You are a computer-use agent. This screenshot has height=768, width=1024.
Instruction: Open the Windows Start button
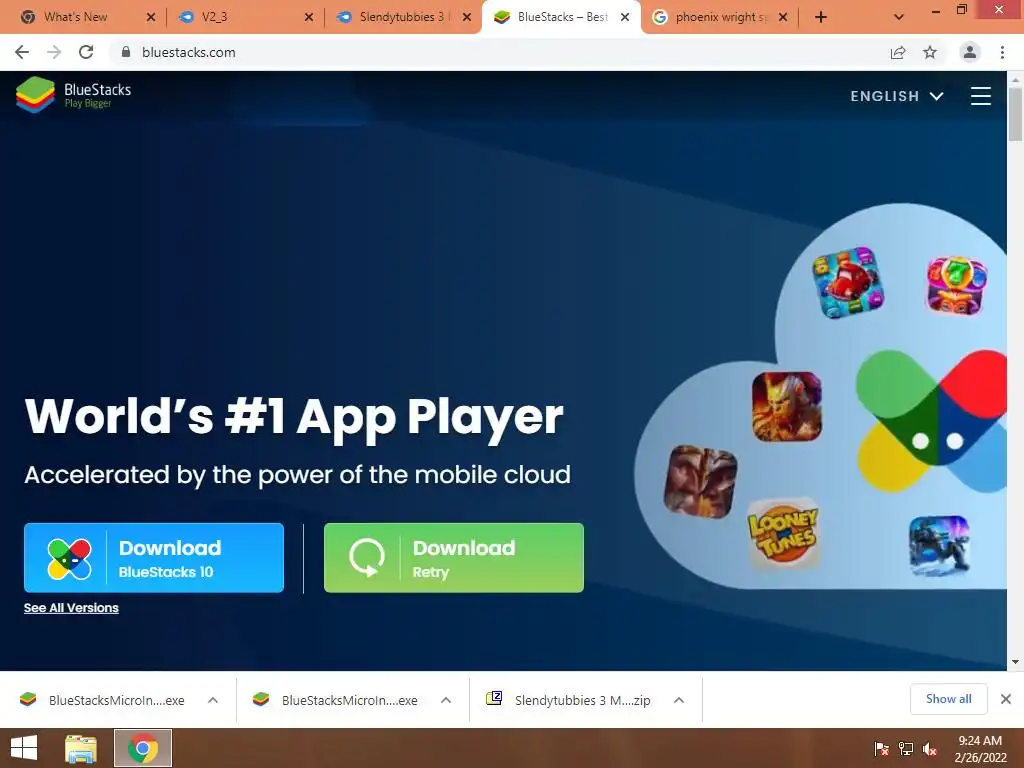point(24,748)
